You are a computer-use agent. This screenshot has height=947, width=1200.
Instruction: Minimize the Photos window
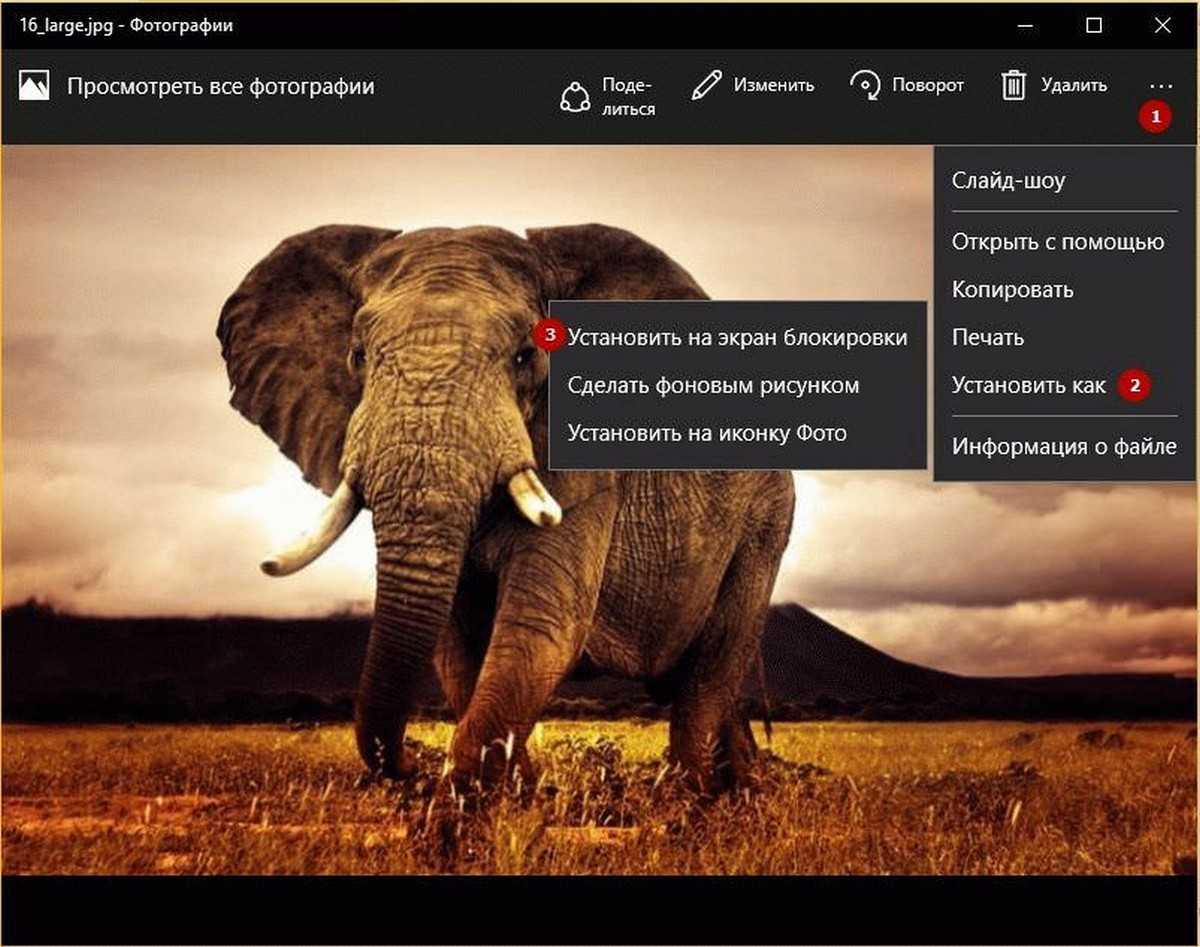point(1026,25)
